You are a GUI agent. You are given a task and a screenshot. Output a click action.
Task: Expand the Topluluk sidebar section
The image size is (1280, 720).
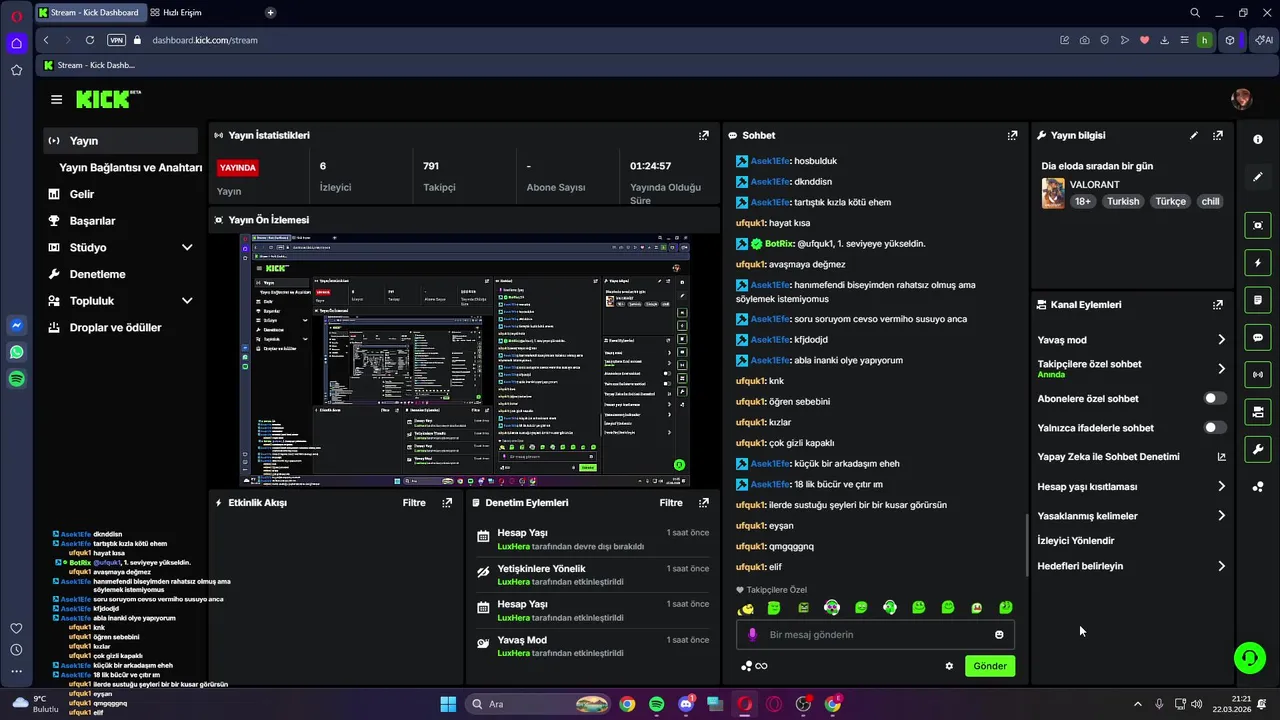tap(186, 301)
